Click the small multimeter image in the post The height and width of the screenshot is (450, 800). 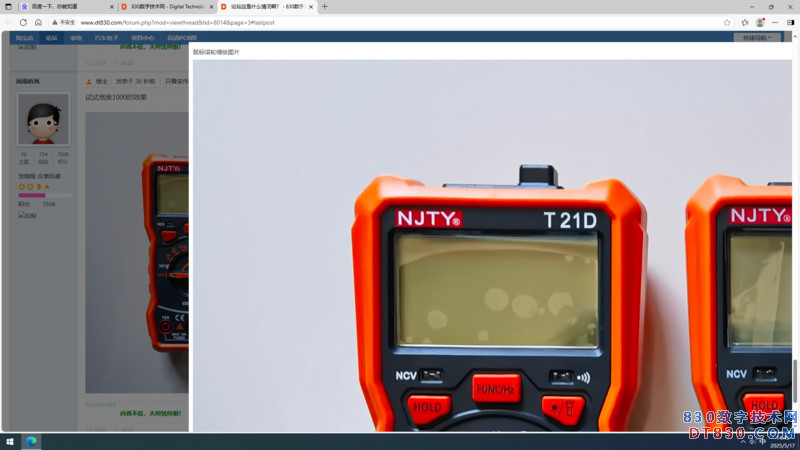165,250
